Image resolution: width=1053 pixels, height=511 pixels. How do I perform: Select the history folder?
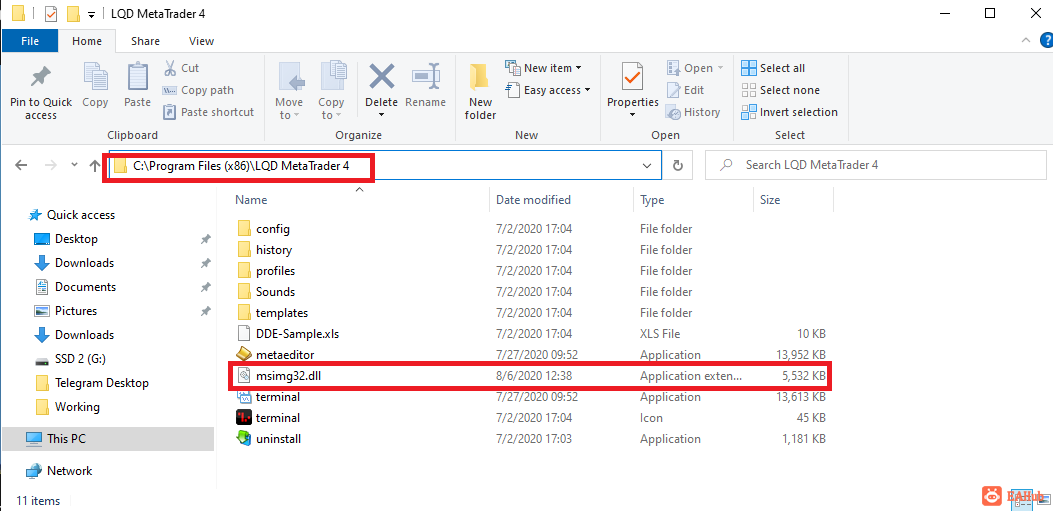(531, 250)
